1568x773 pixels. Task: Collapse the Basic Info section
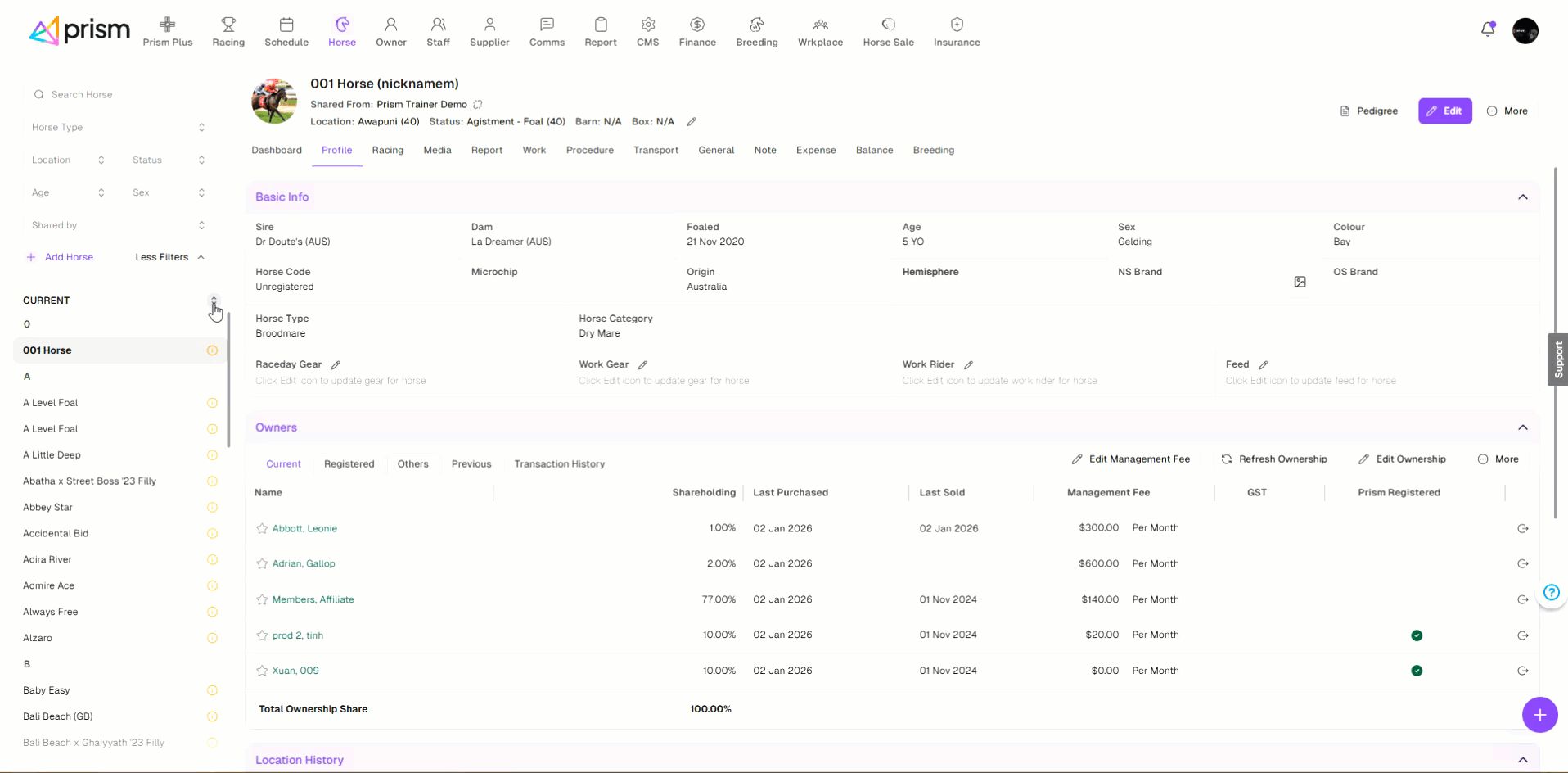click(x=1522, y=197)
